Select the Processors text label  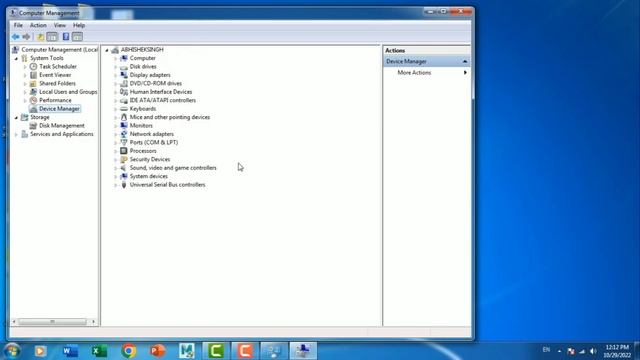143,151
